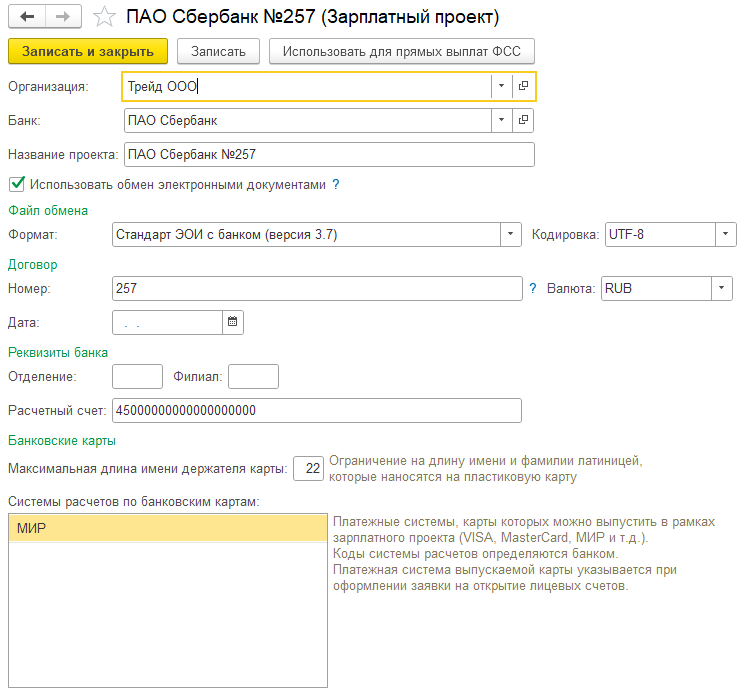Image resolution: width=740 pixels, height=696 pixels.
Task: Open the Банк record with open icon
Action: [x=523, y=120]
